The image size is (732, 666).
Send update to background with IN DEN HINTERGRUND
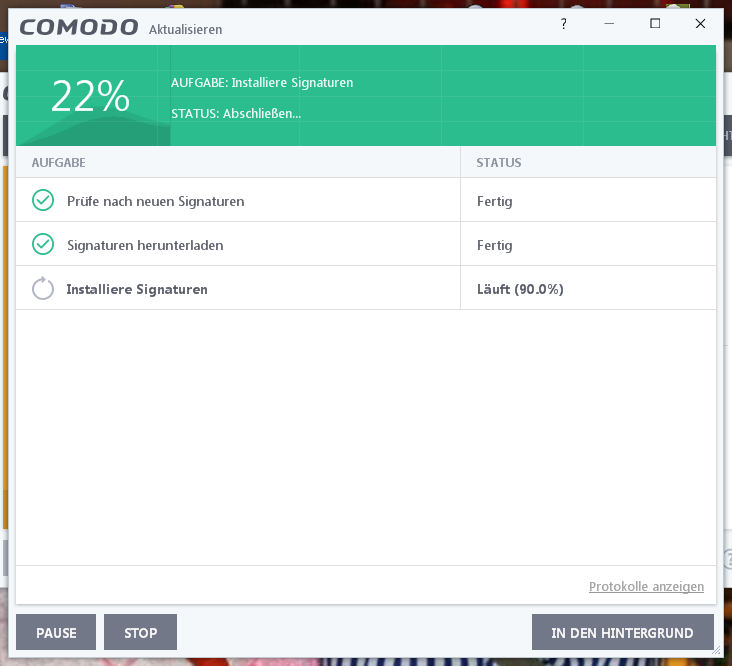(623, 632)
